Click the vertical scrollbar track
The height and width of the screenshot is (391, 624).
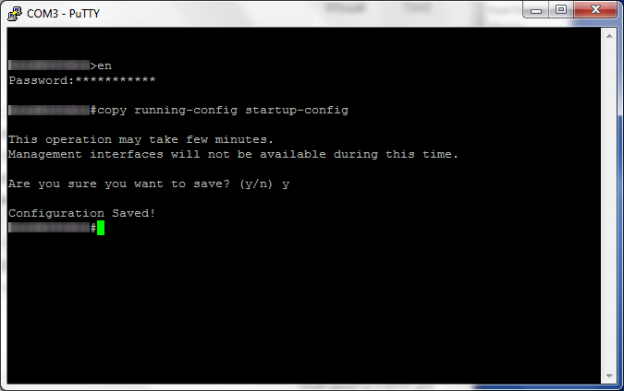(x=609, y=206)
